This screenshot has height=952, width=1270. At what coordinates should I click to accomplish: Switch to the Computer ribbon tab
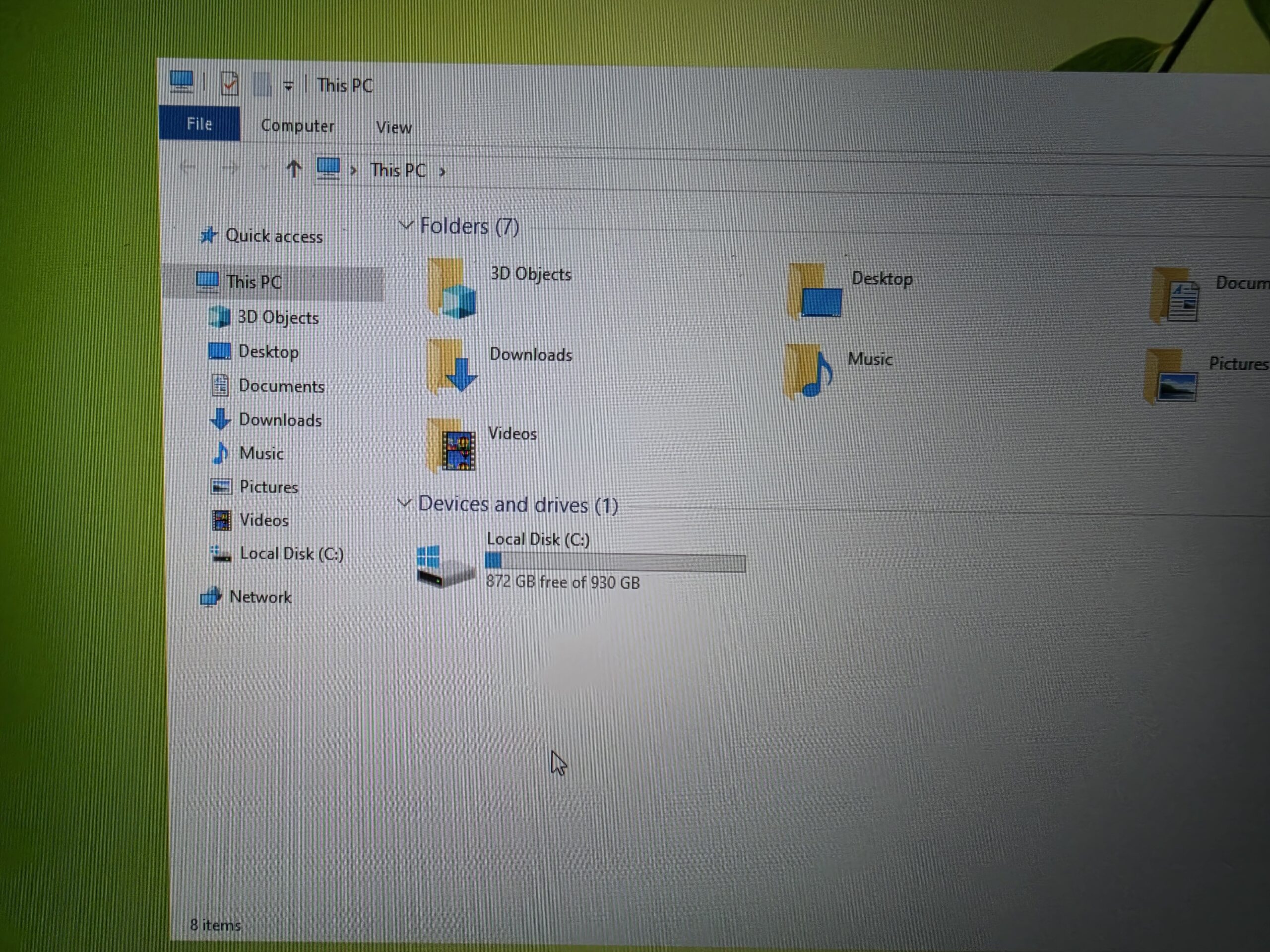point(297,125)
